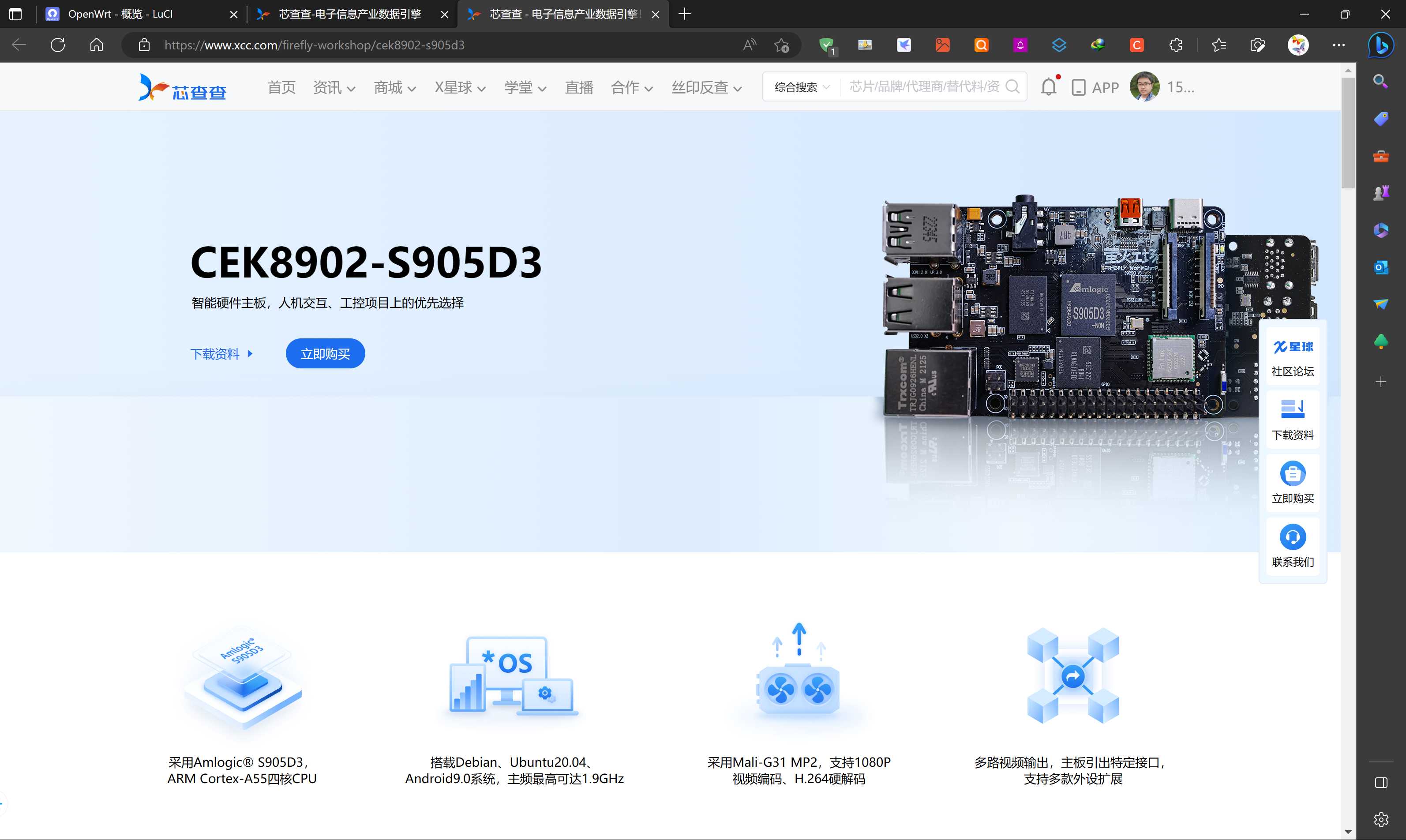Click the floating 联系我们 headset icon

click(1293, 537)
